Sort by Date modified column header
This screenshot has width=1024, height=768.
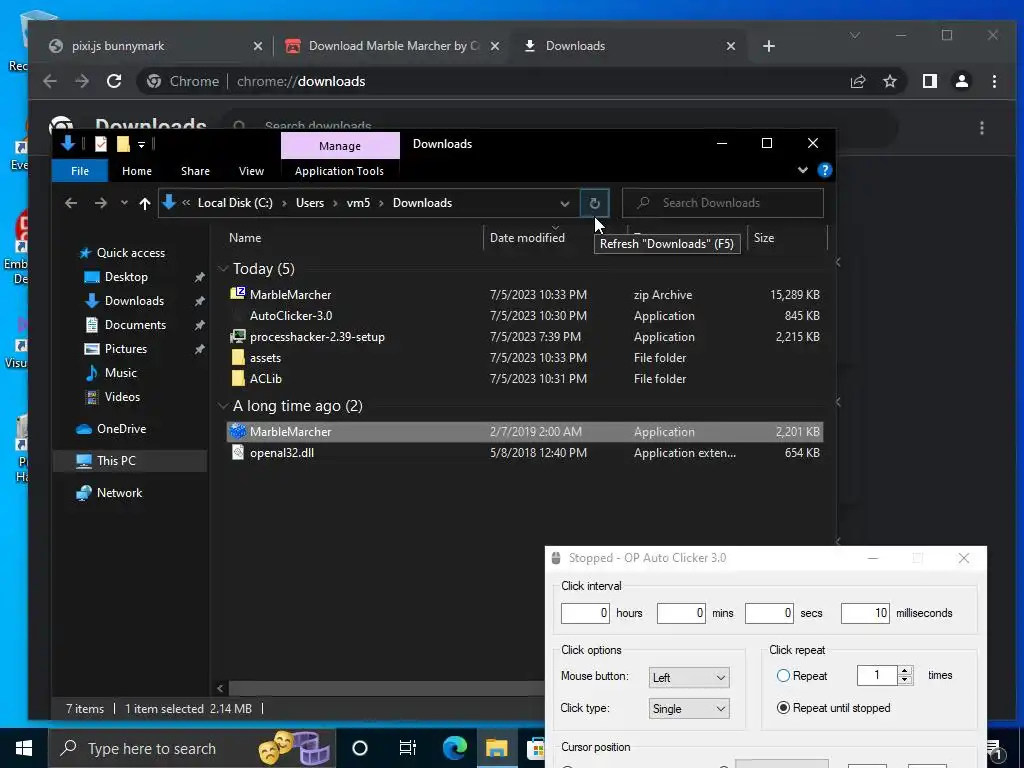[527, 238]
